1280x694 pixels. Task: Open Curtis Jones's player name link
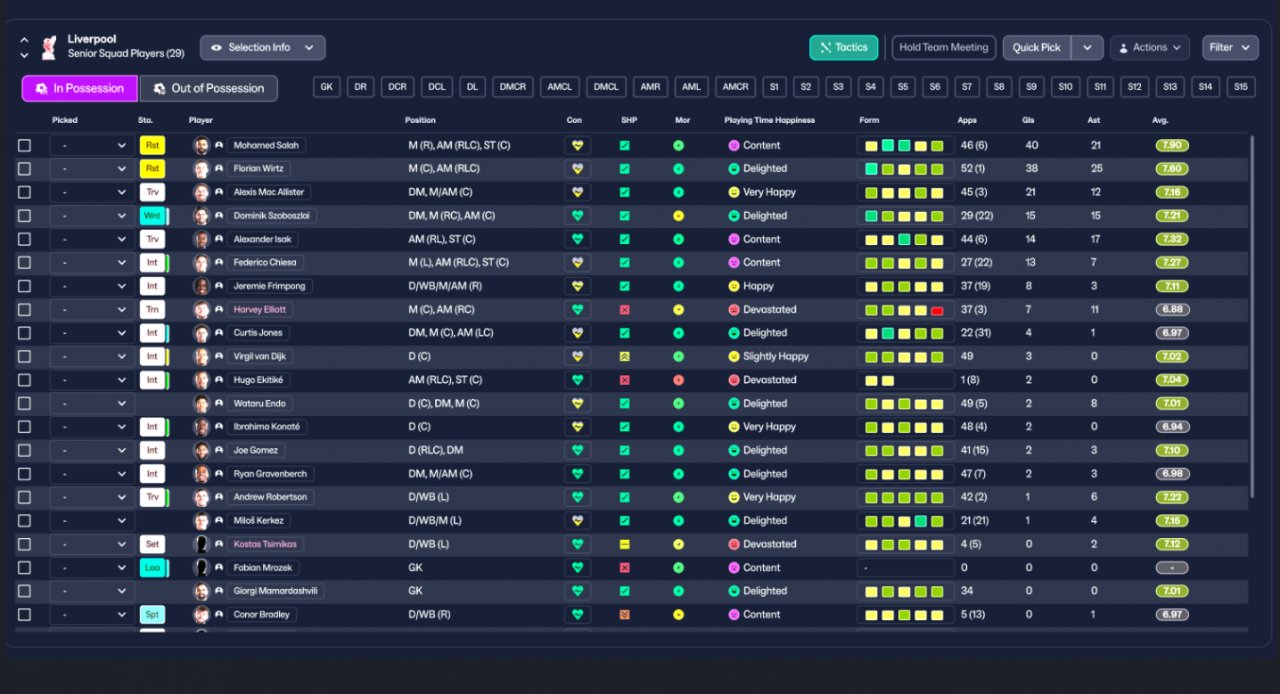coord(258,333)
